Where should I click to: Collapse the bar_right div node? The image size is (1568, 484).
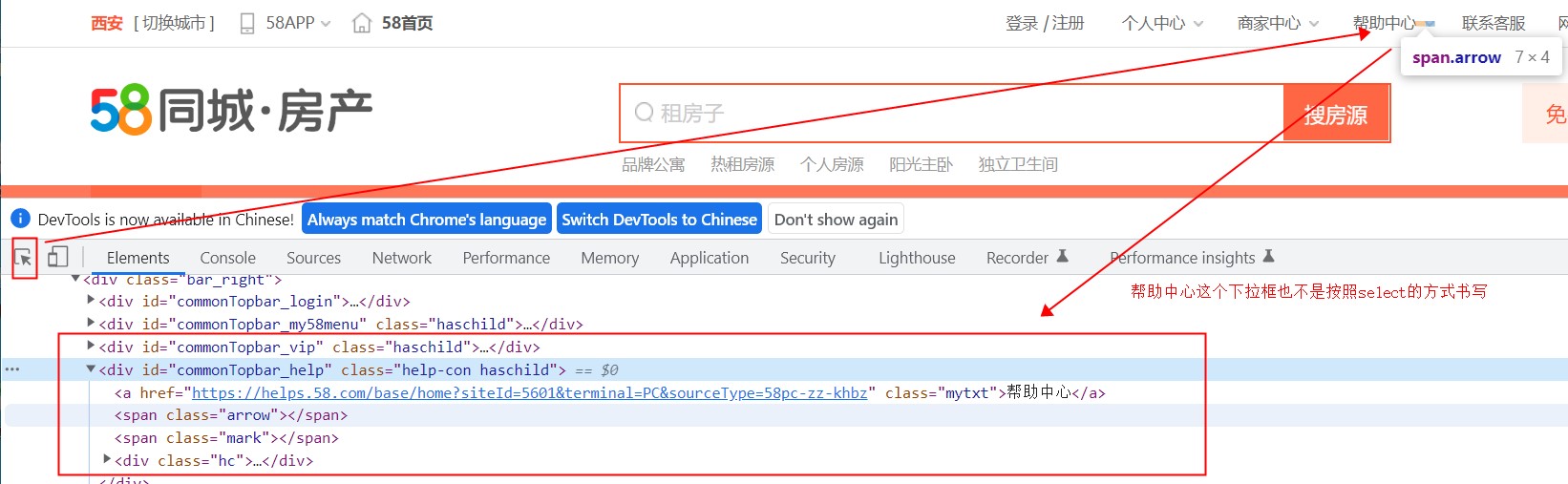click(x=75, y=280)
